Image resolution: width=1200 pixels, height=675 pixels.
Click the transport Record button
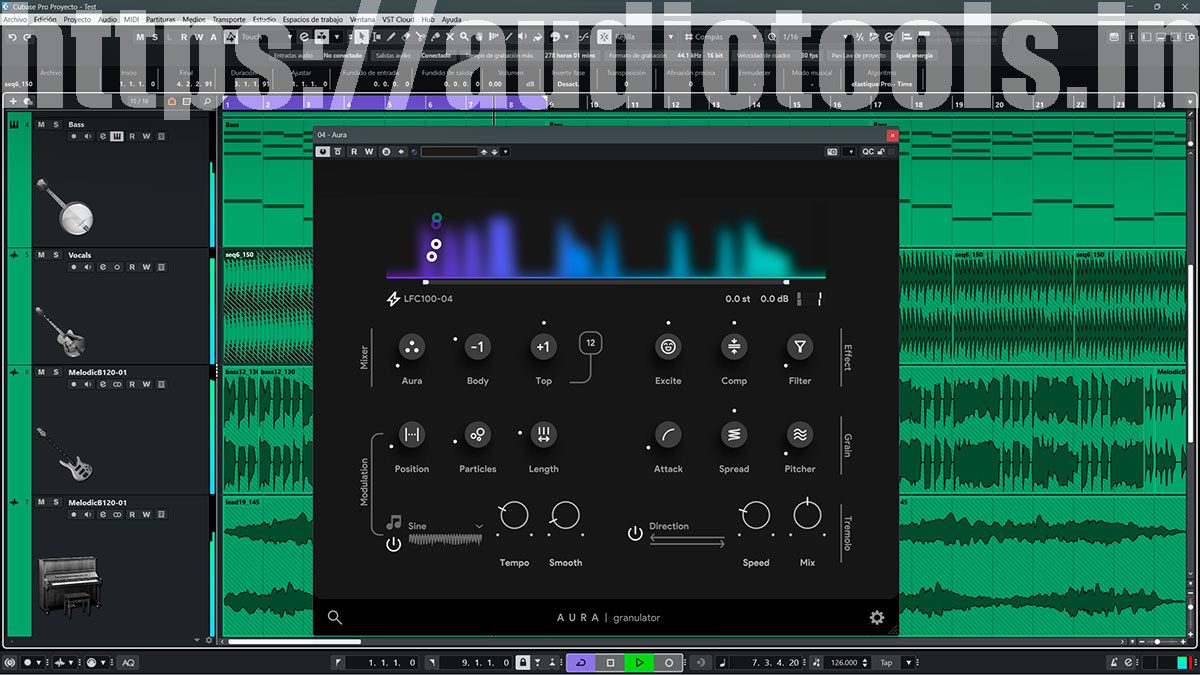point(669,662)
